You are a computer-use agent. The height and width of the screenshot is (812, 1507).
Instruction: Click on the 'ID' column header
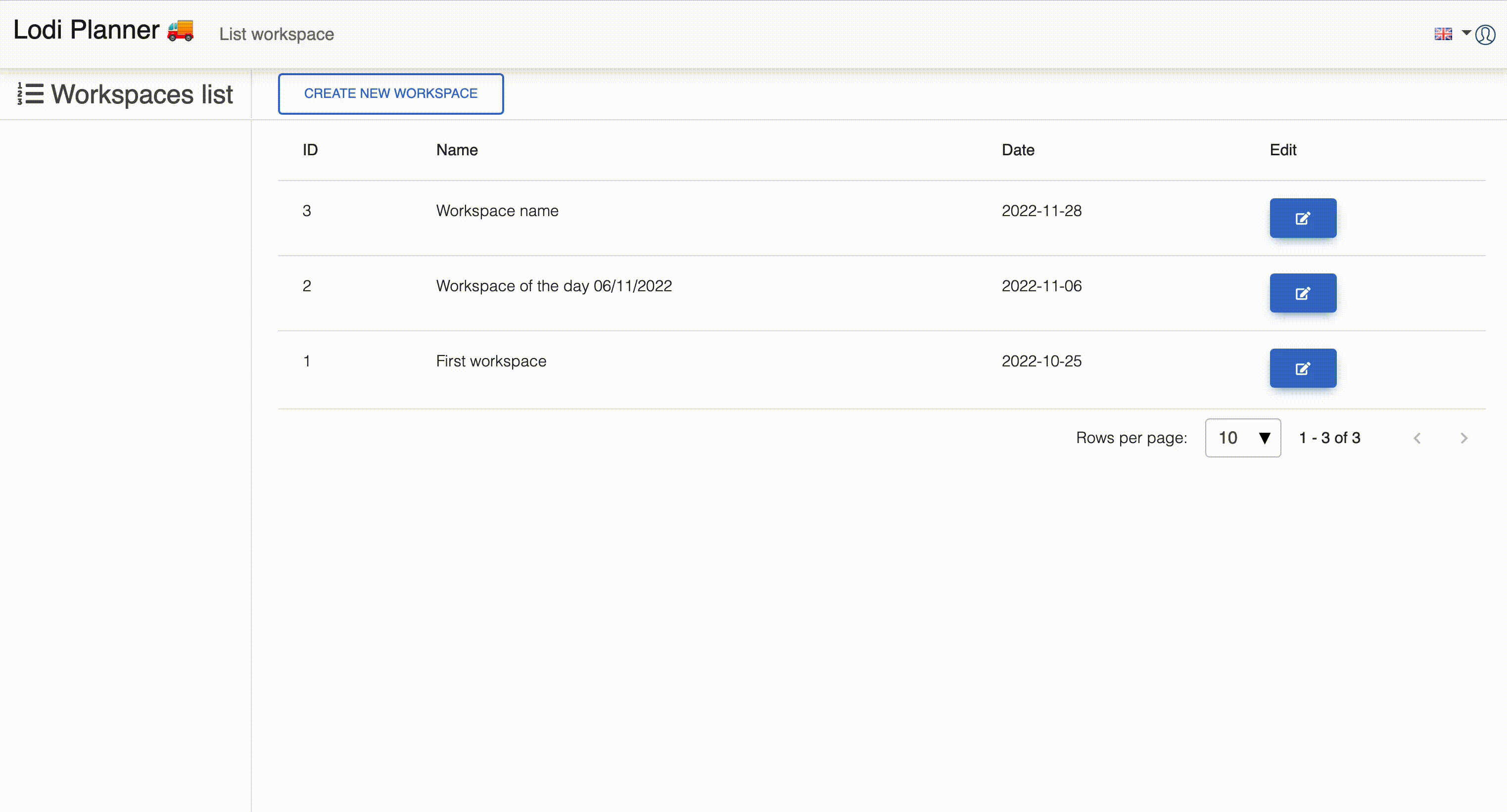[x=310, y=150]
